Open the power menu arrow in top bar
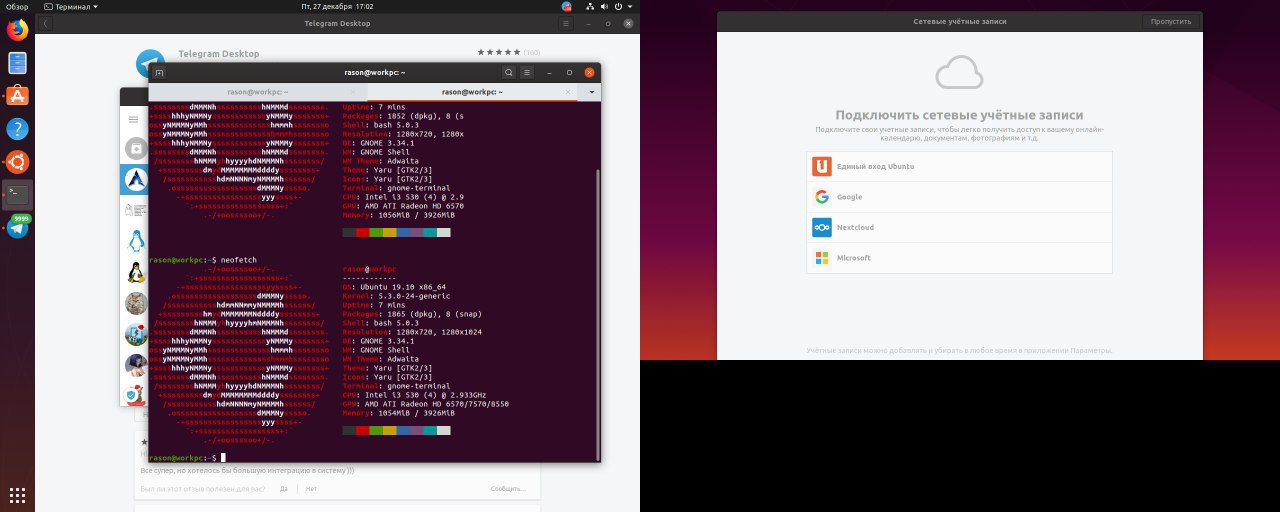 point(630,6)
